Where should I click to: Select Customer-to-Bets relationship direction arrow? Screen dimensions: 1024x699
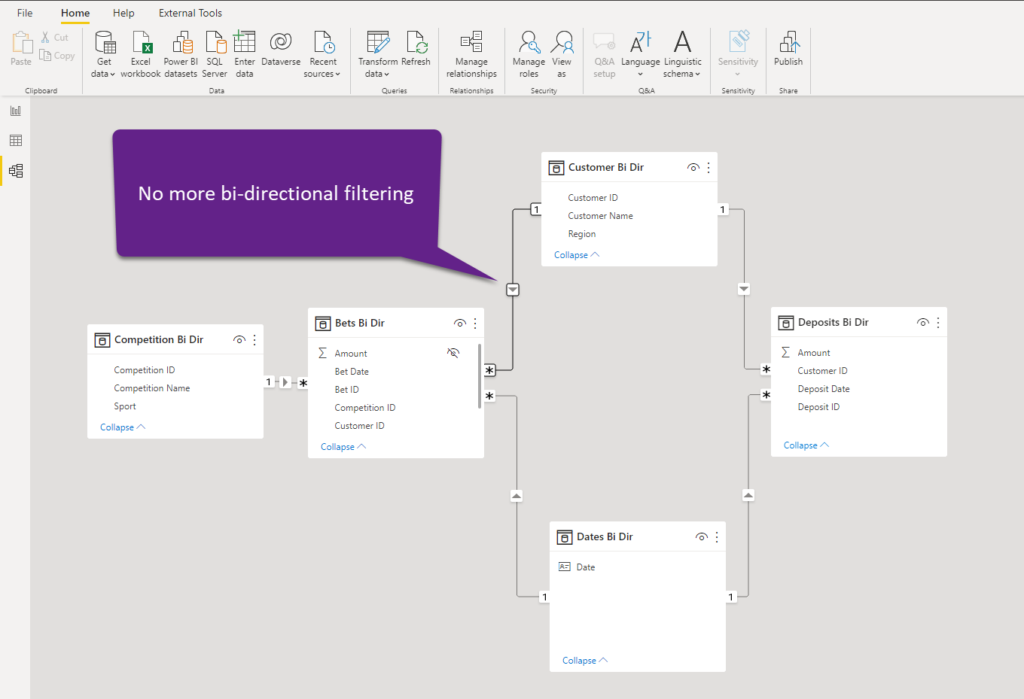coord(513,289)
